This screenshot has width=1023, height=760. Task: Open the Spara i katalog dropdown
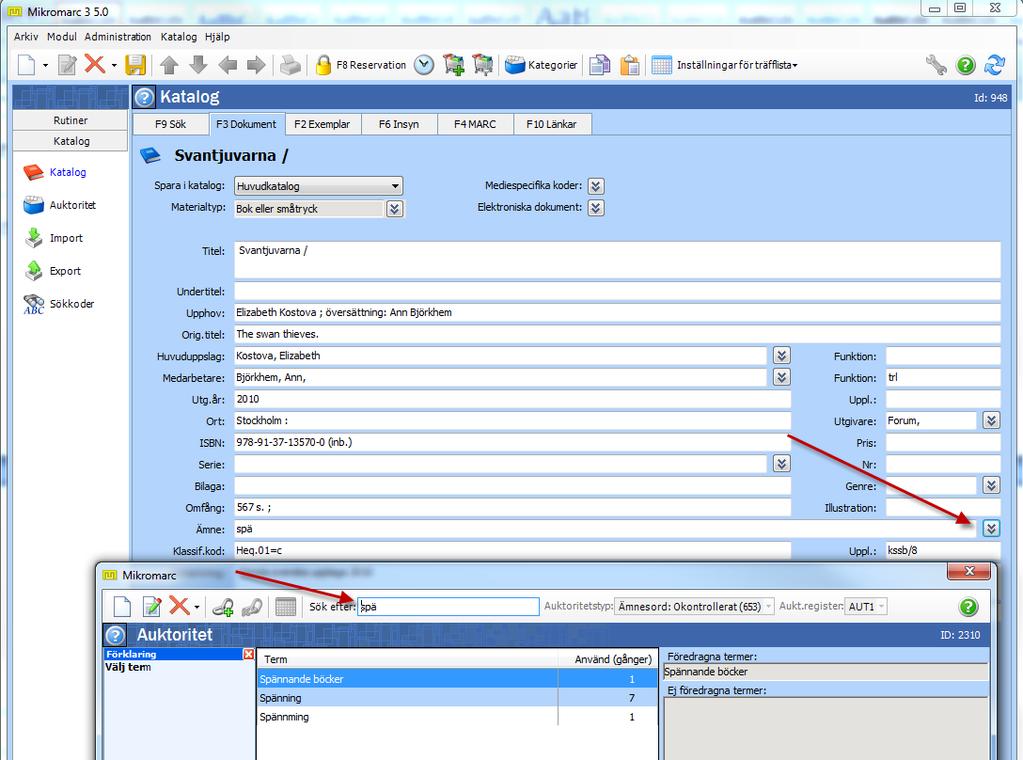click(318, 186)
